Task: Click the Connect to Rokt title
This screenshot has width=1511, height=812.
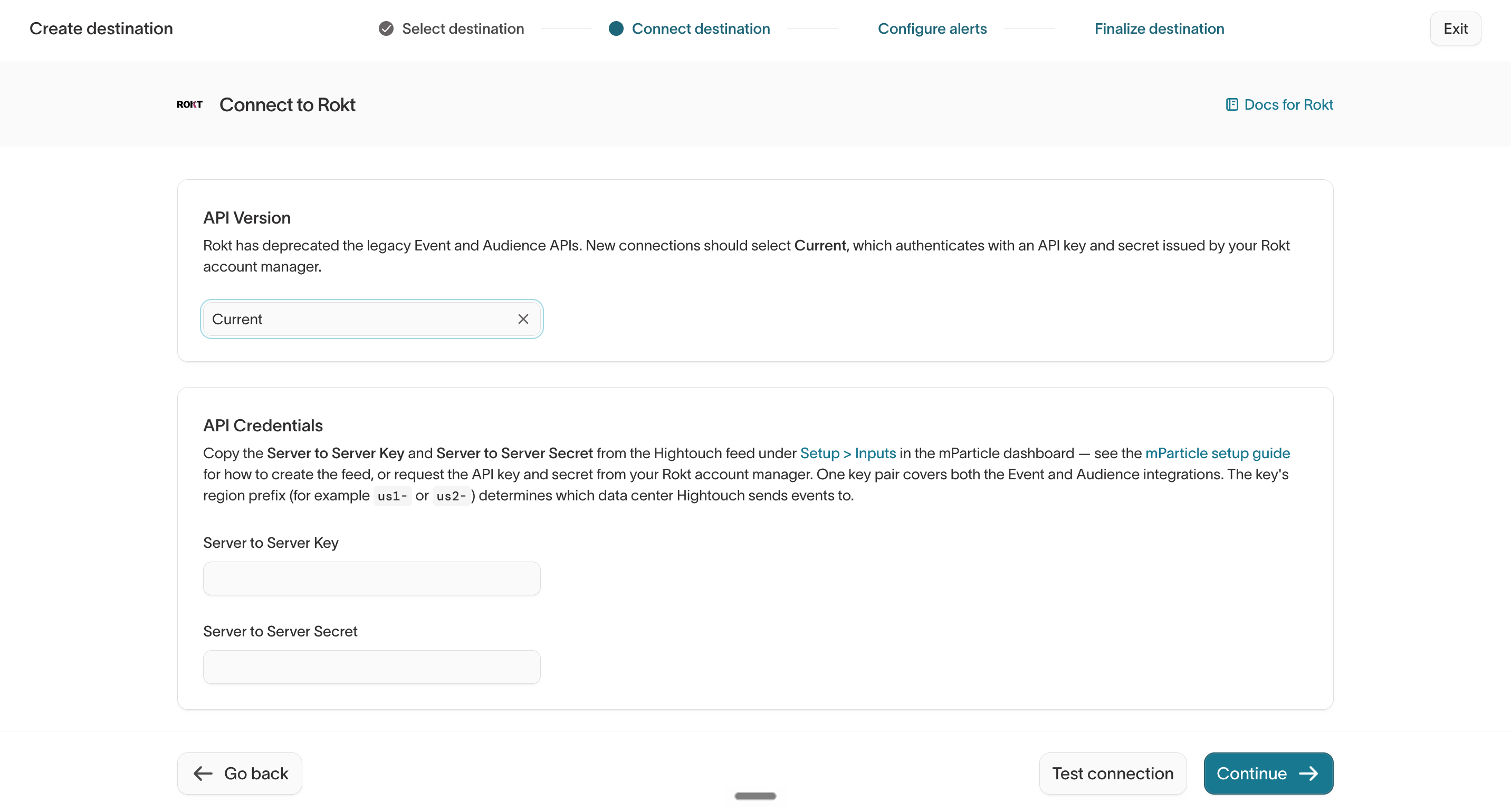Action: click(x=288, y=104)
